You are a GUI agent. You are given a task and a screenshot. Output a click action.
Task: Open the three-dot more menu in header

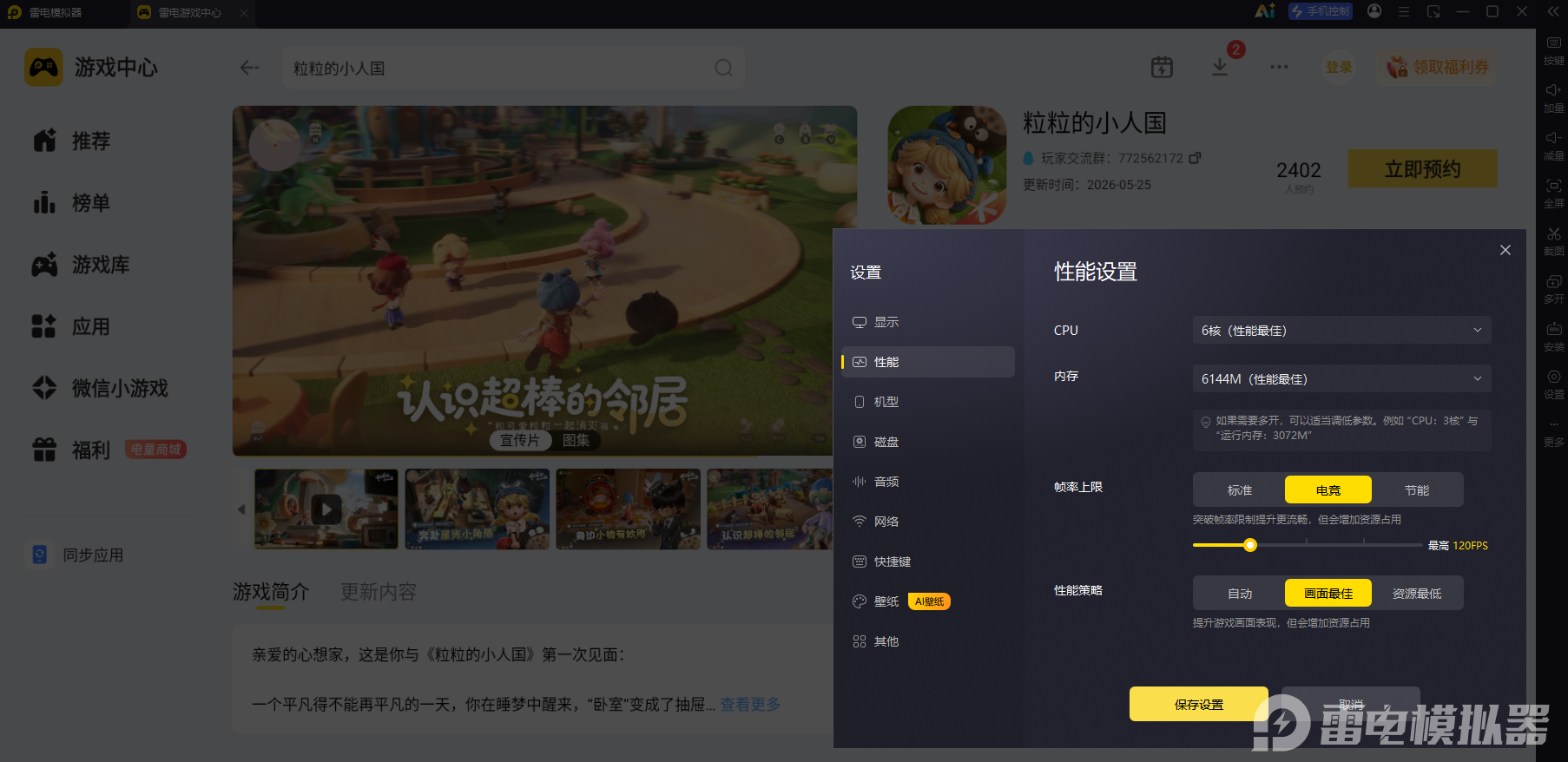(x=1279, y=67)
